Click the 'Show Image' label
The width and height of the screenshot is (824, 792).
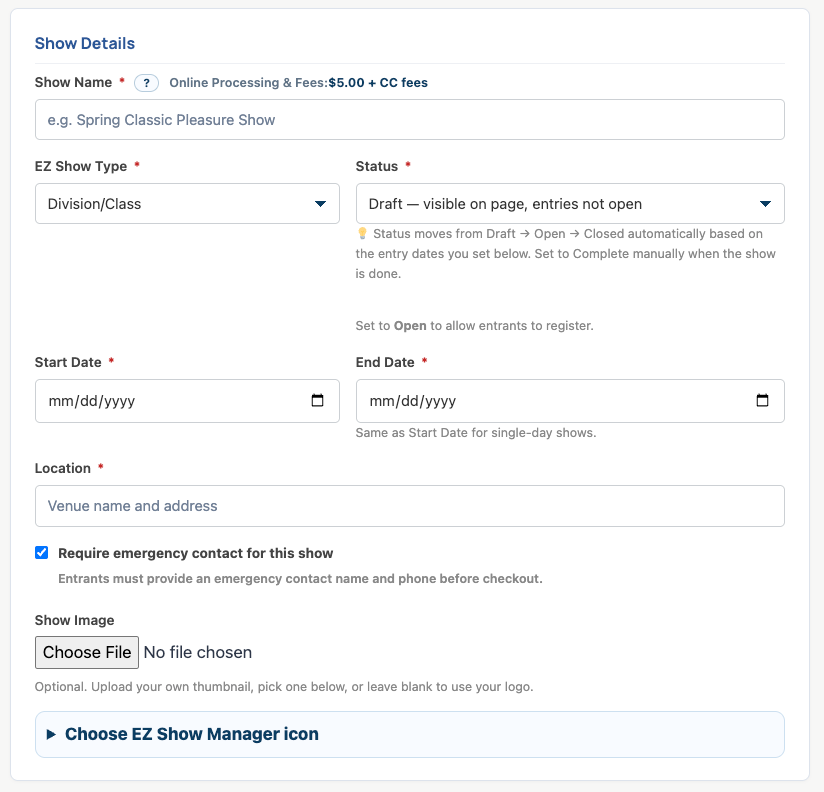(74, 620)
